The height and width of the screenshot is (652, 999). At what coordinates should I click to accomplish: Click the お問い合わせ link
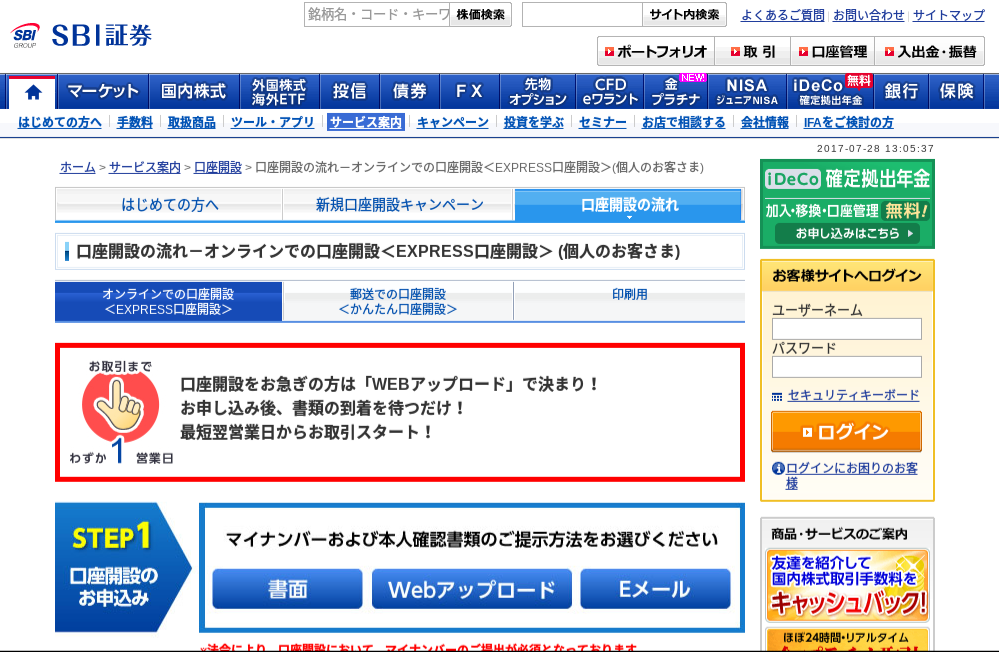tap(868, 15)
